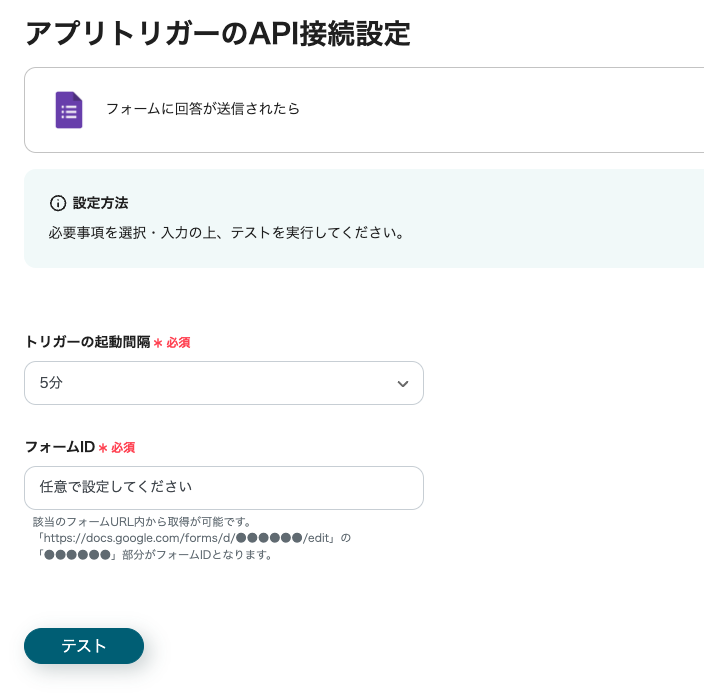The image size is (704, 693).
Task: Click the トリガーの起動間隔 field label
Action: tap(87, 342)
